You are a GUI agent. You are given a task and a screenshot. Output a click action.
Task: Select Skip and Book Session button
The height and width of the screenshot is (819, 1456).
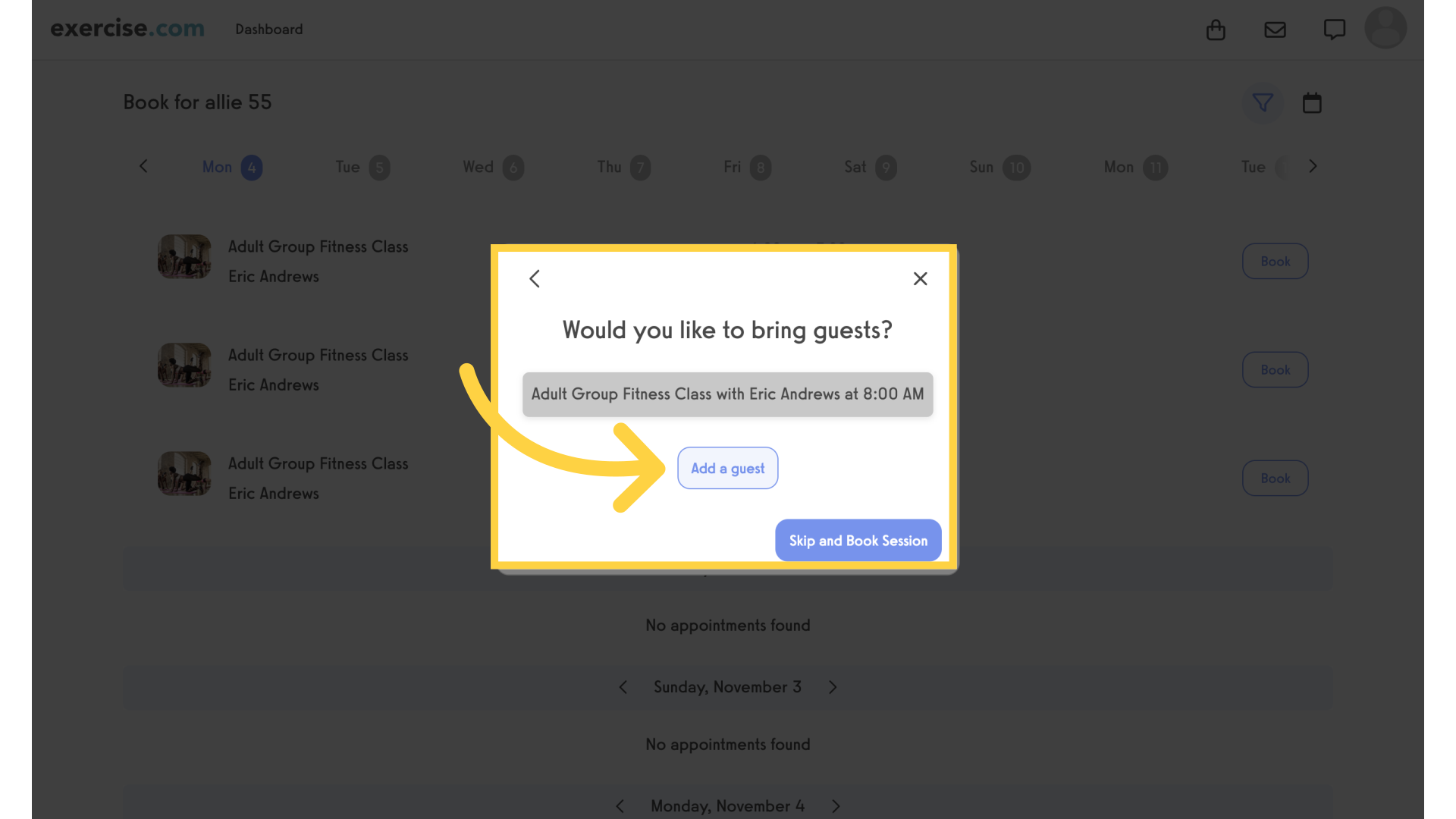coord(858,540)
